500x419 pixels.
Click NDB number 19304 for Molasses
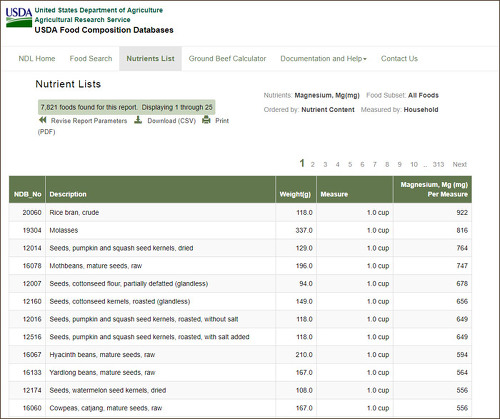(x=32, y=230)
